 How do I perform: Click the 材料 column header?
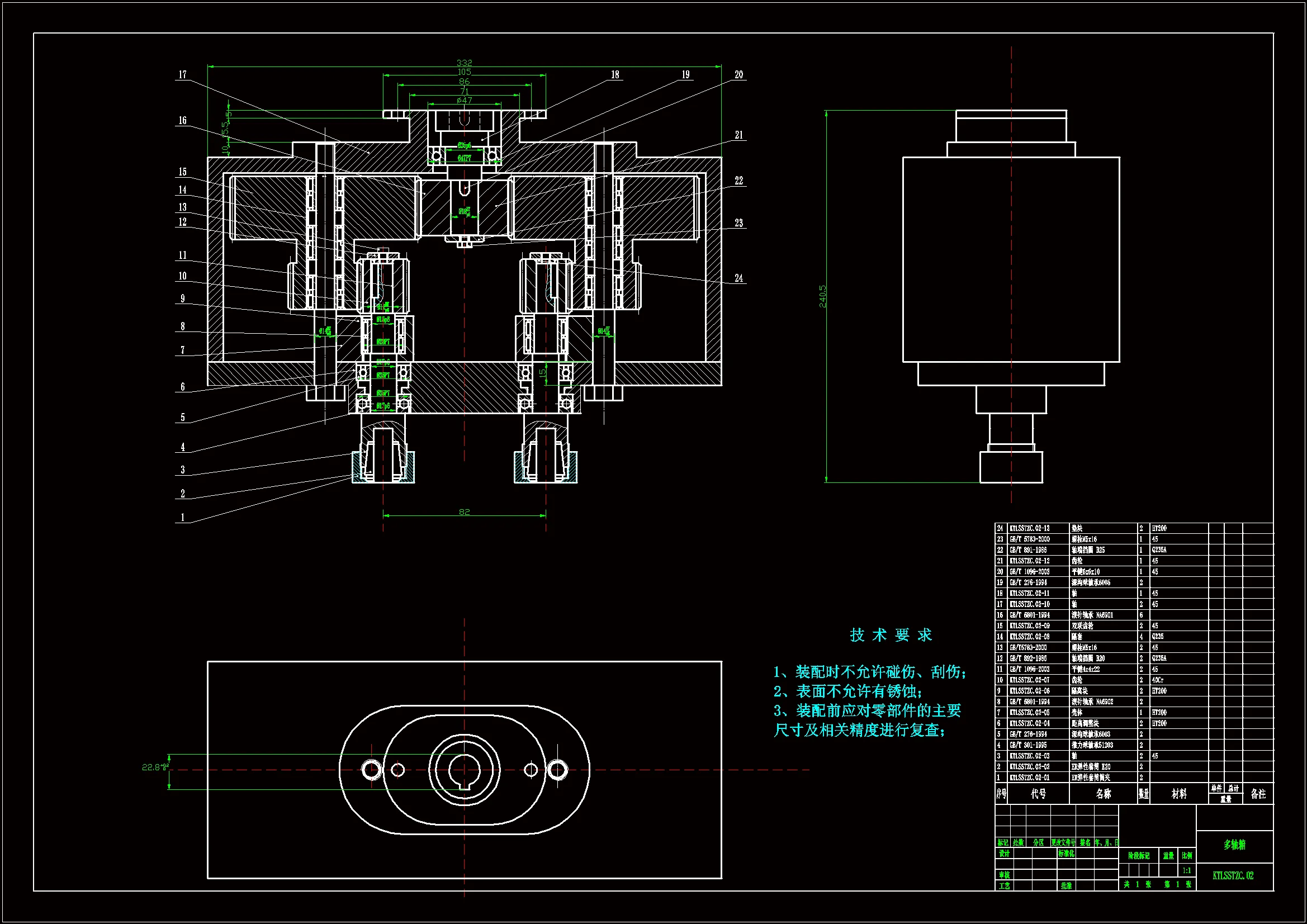tap(1179, 794)
